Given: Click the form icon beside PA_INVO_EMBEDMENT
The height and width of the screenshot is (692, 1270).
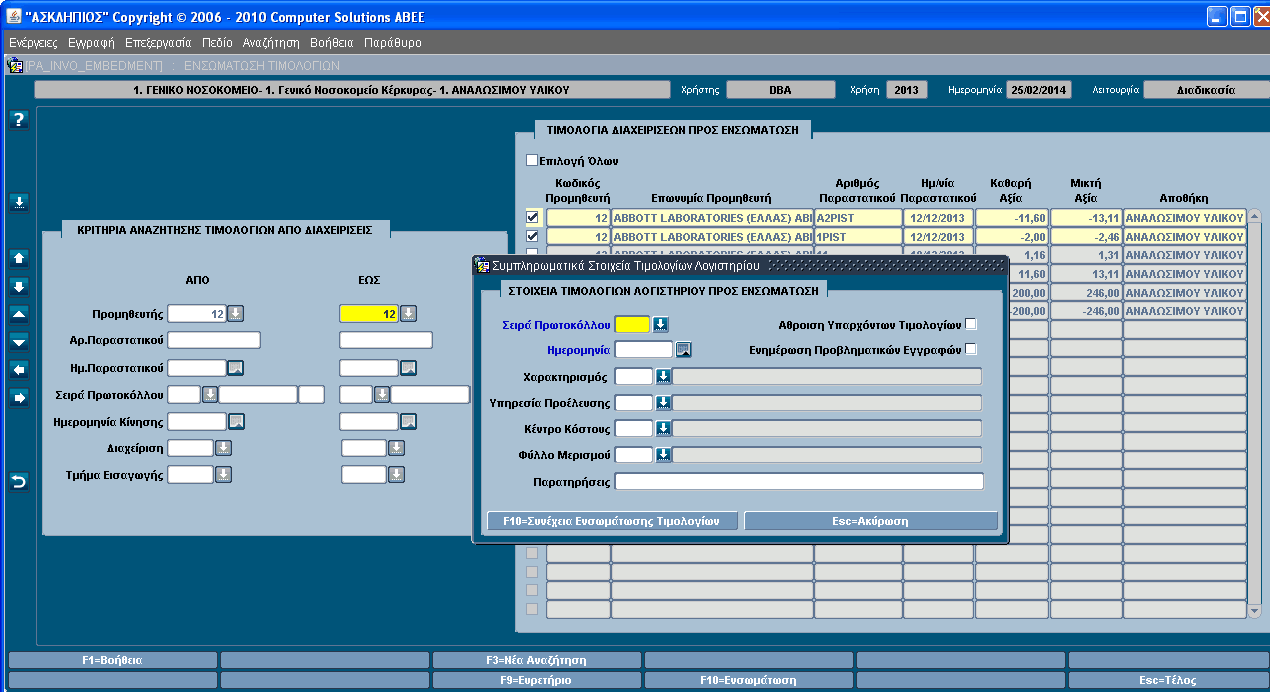Looking at the screenshot, I should (x=15, y=66).
